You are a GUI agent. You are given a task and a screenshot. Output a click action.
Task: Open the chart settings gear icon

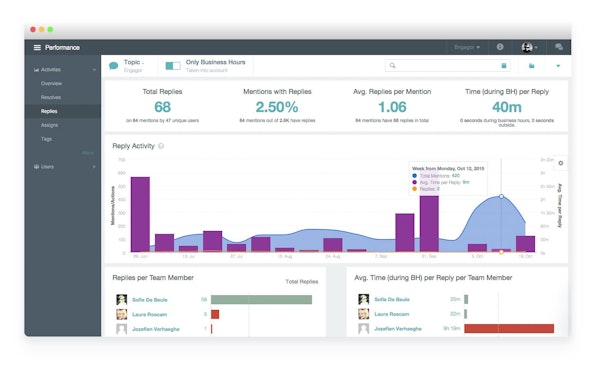[x=561, y=163]
